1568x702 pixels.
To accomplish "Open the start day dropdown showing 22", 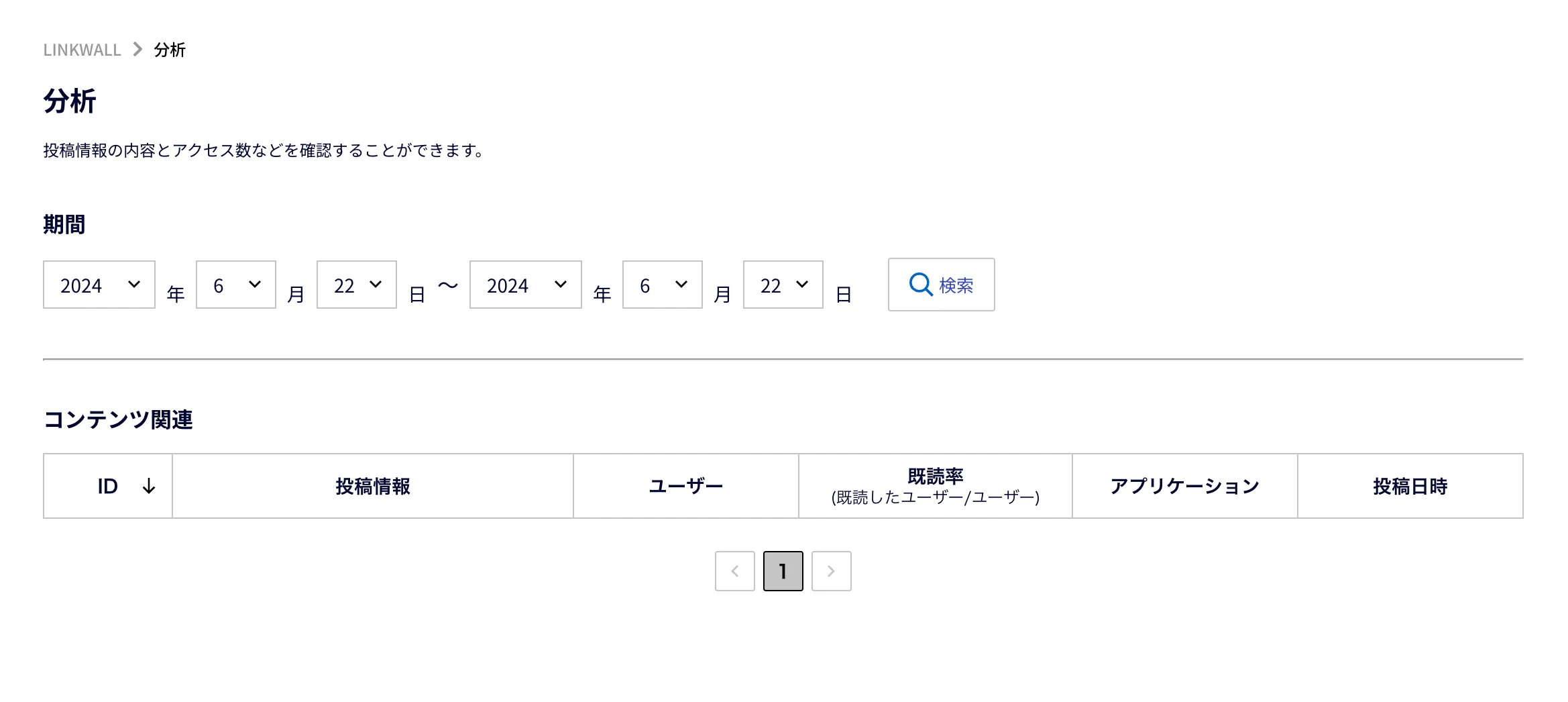I will (357, 285).
